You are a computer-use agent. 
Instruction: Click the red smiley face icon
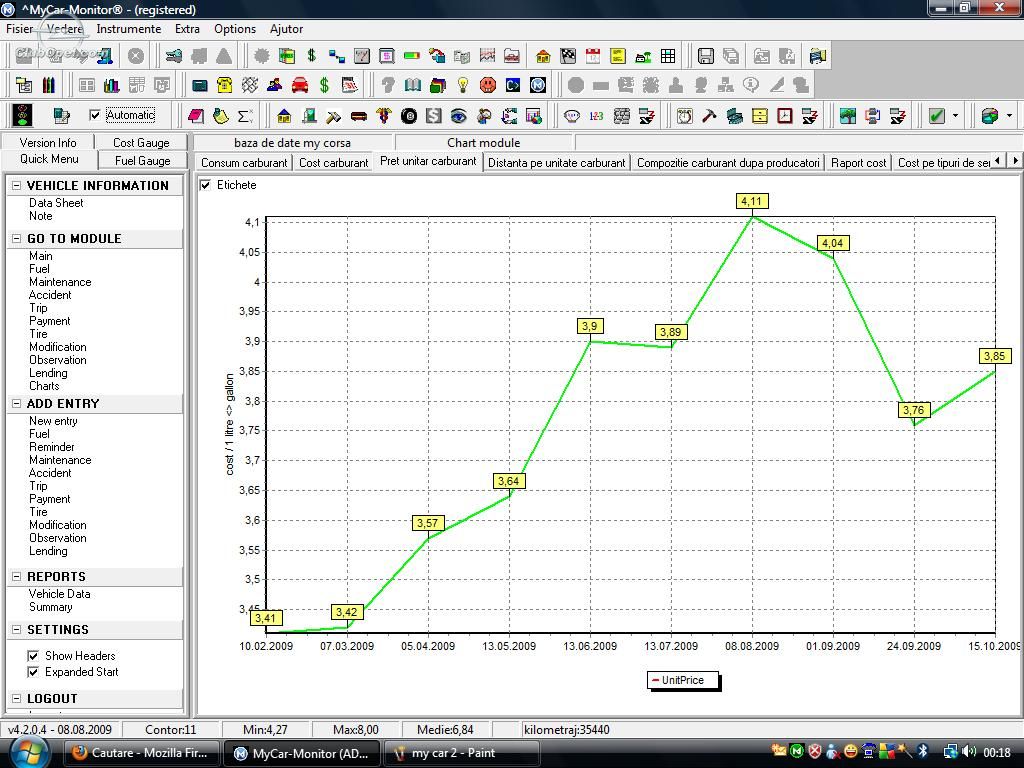[x=488, y=85]
